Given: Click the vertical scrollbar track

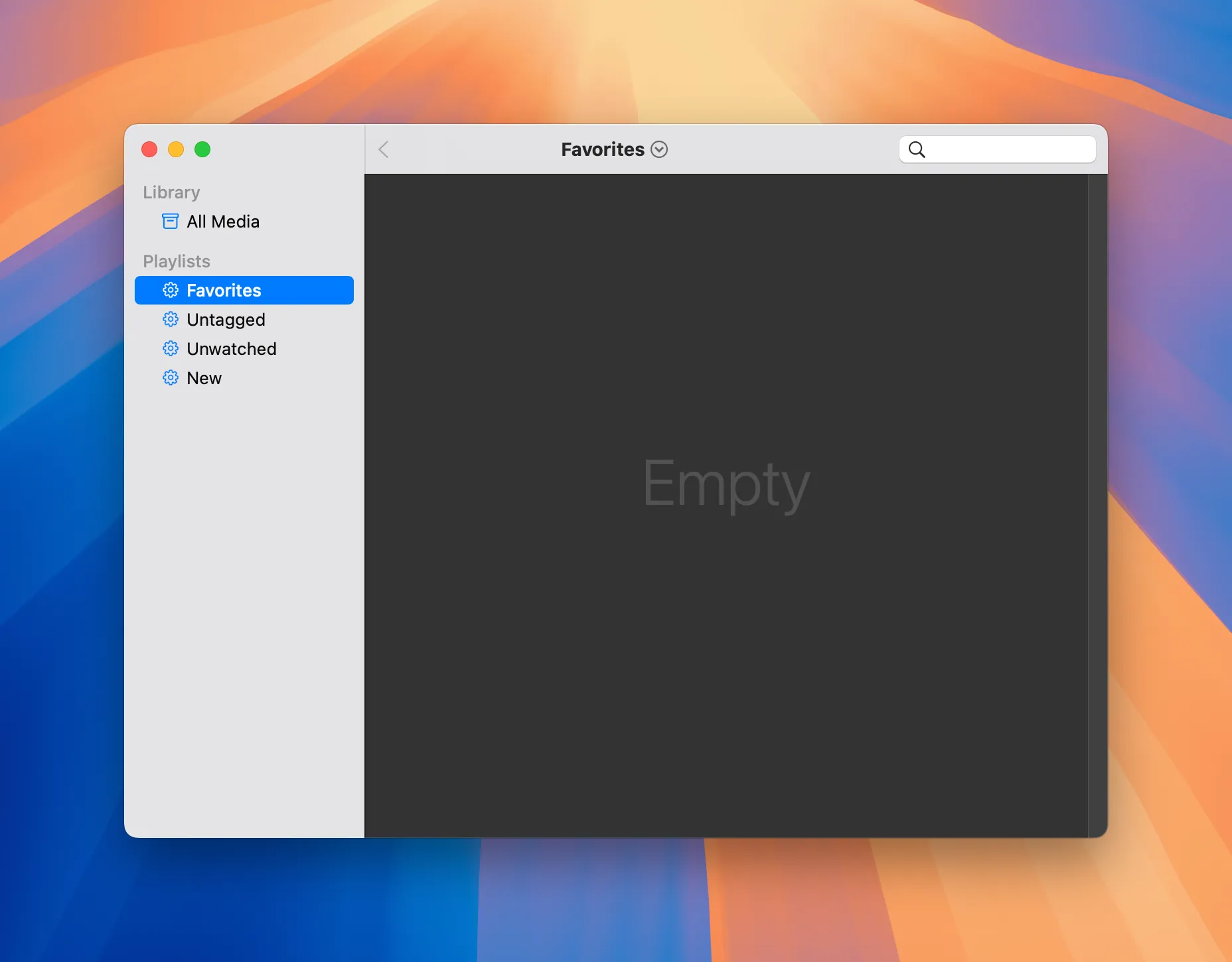Looking at the screenshot, I should coord(1097,504).
